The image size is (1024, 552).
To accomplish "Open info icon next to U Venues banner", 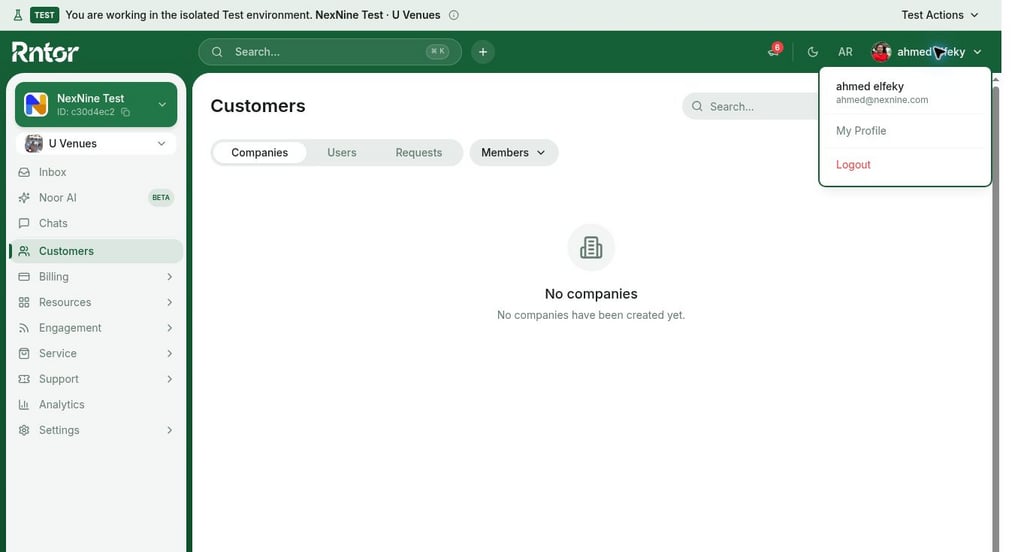I will [454, 15].
